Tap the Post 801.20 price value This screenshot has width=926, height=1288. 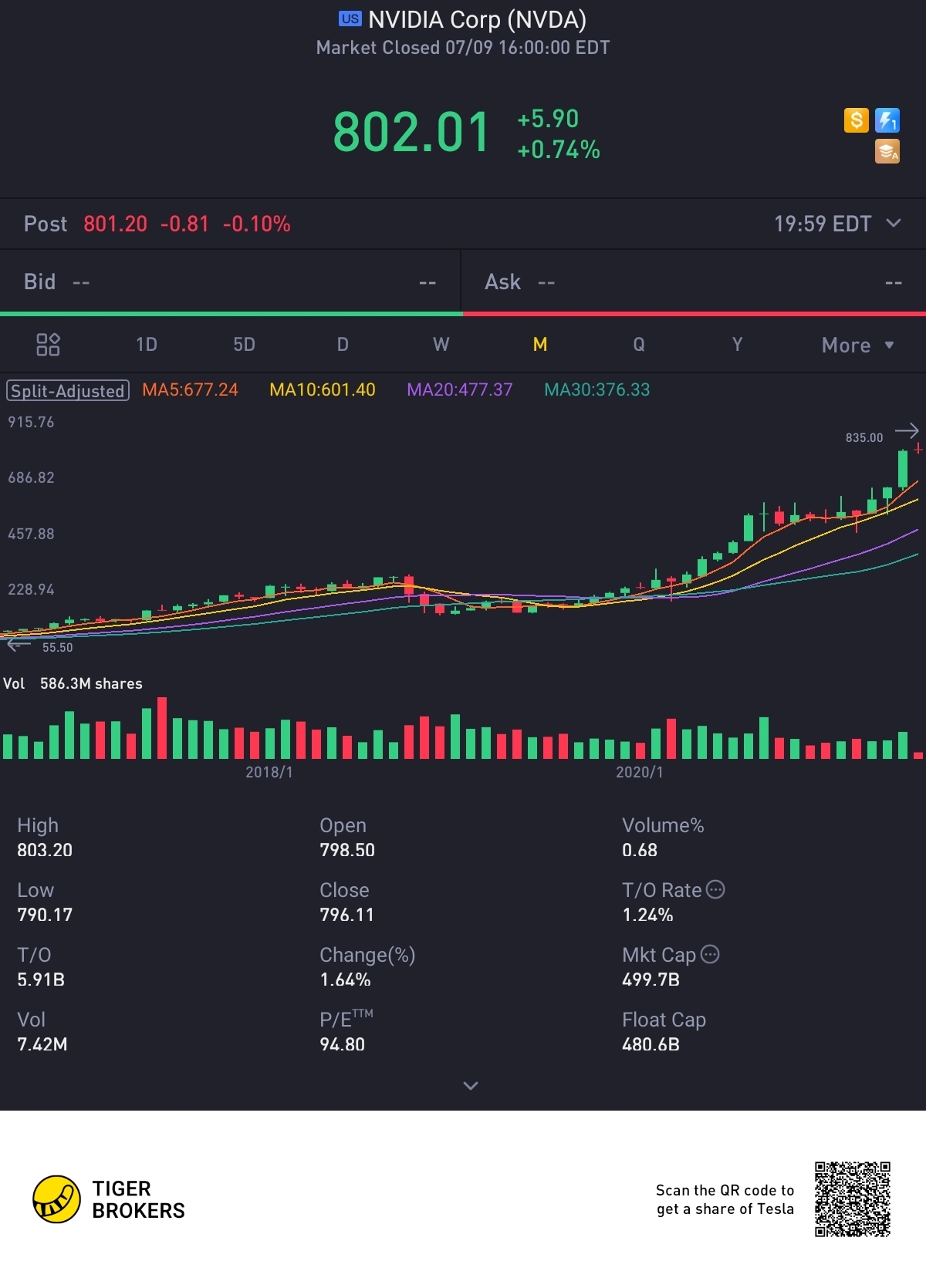tap(115, 224)
